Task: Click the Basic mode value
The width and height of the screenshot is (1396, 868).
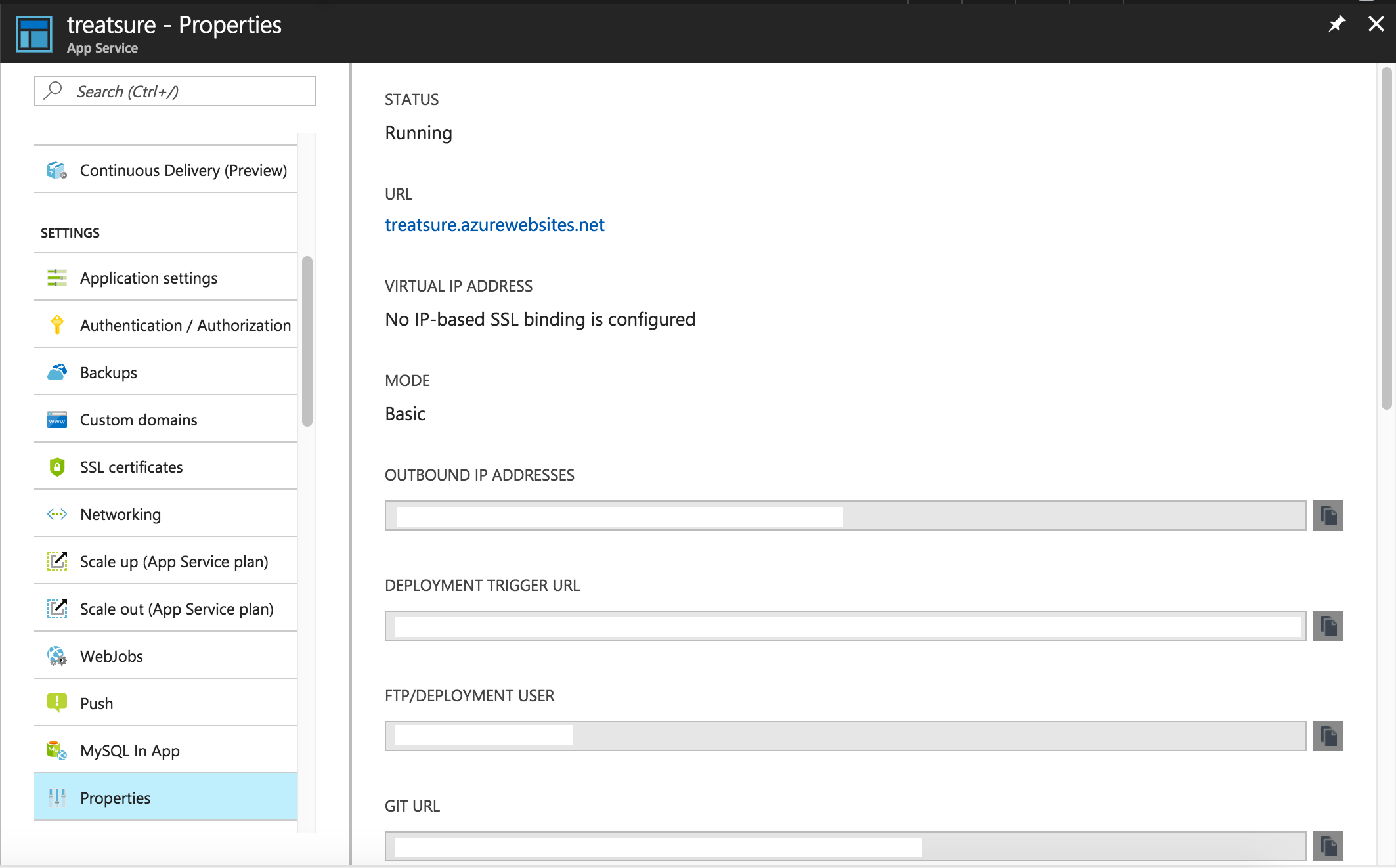Action: pos(405,414)
